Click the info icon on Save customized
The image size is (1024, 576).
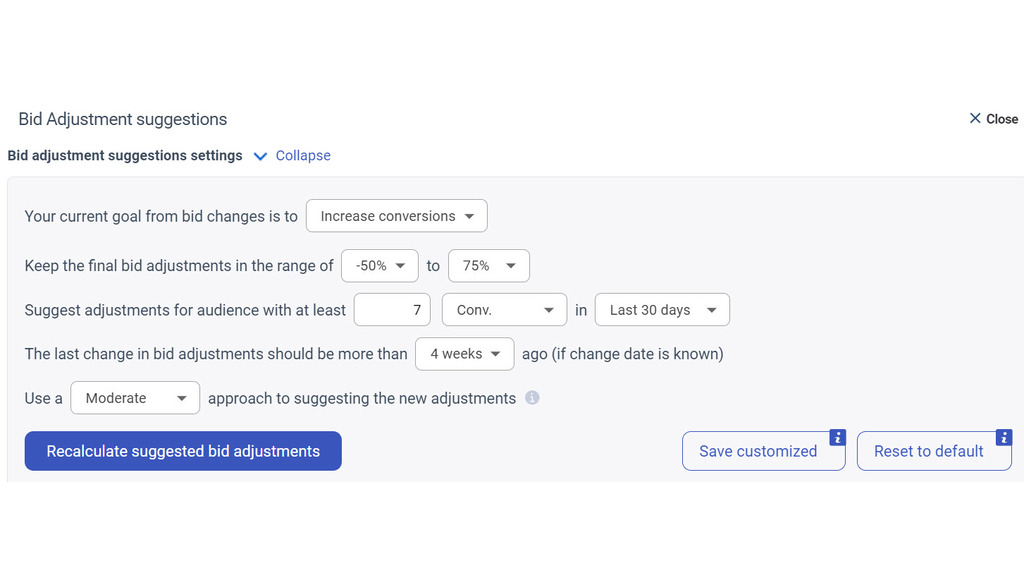coord(837,438)
